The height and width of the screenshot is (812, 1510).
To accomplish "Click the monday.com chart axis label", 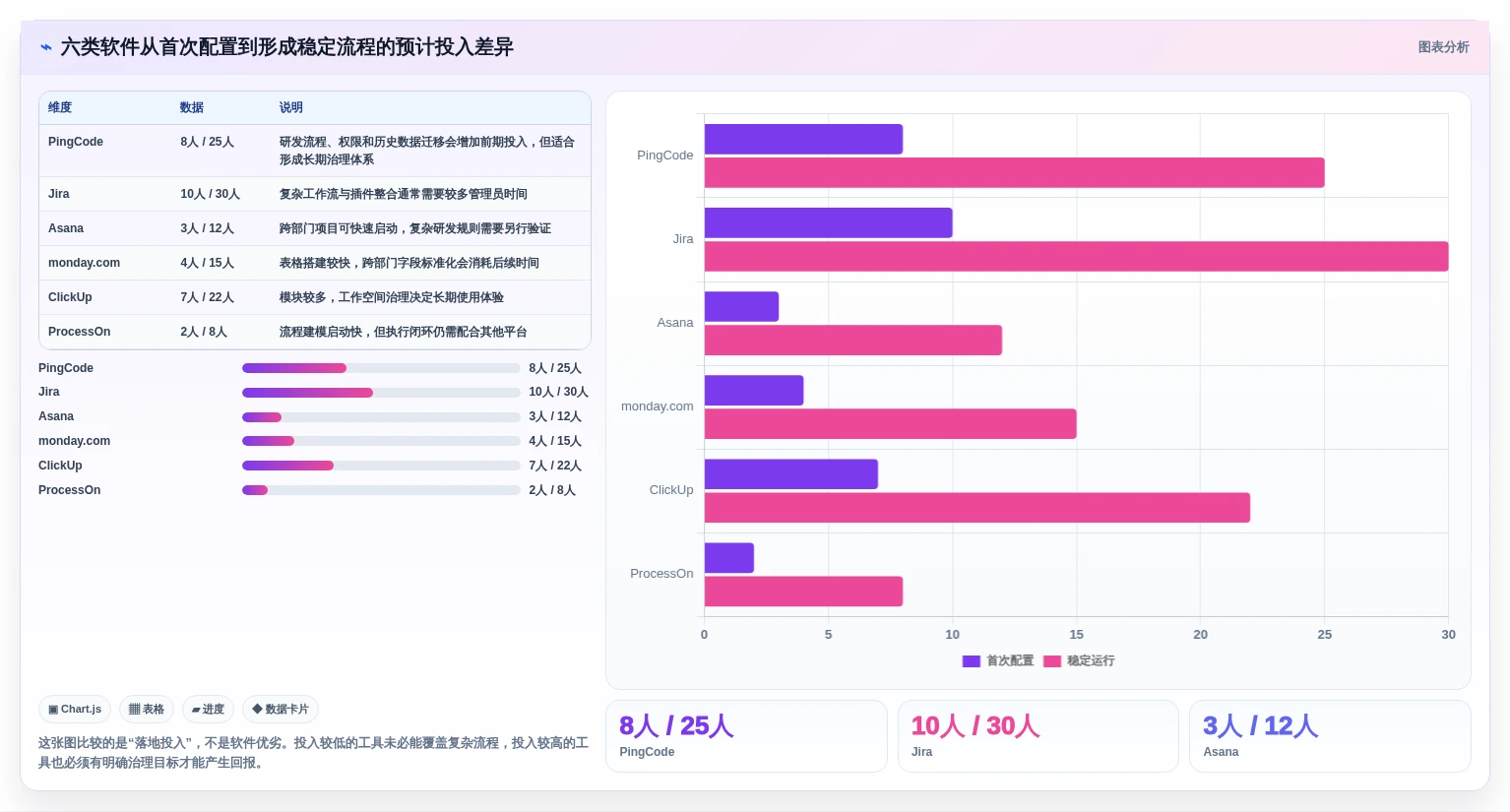I will 657,406.
